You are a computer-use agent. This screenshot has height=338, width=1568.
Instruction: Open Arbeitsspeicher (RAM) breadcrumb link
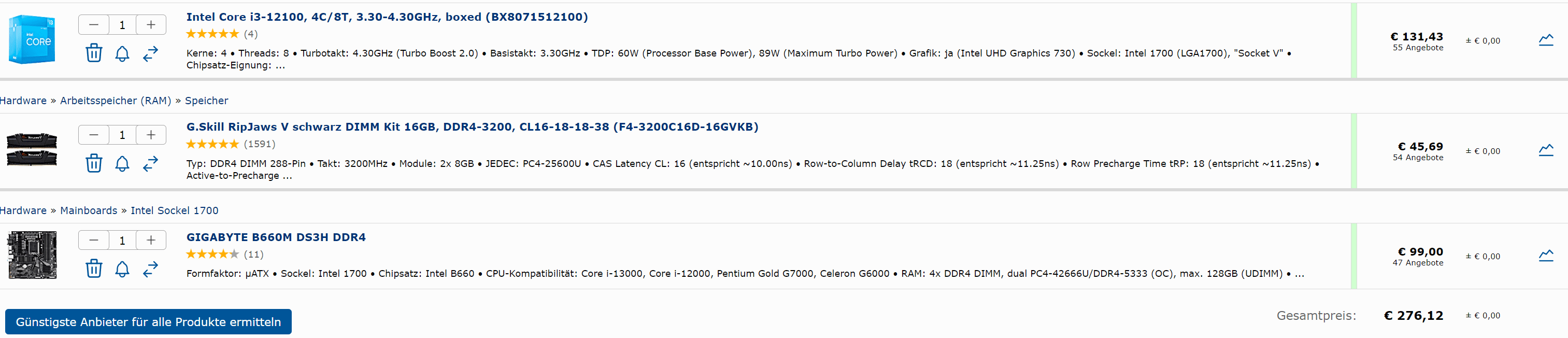pyautogui.click(x=116, y=101)
